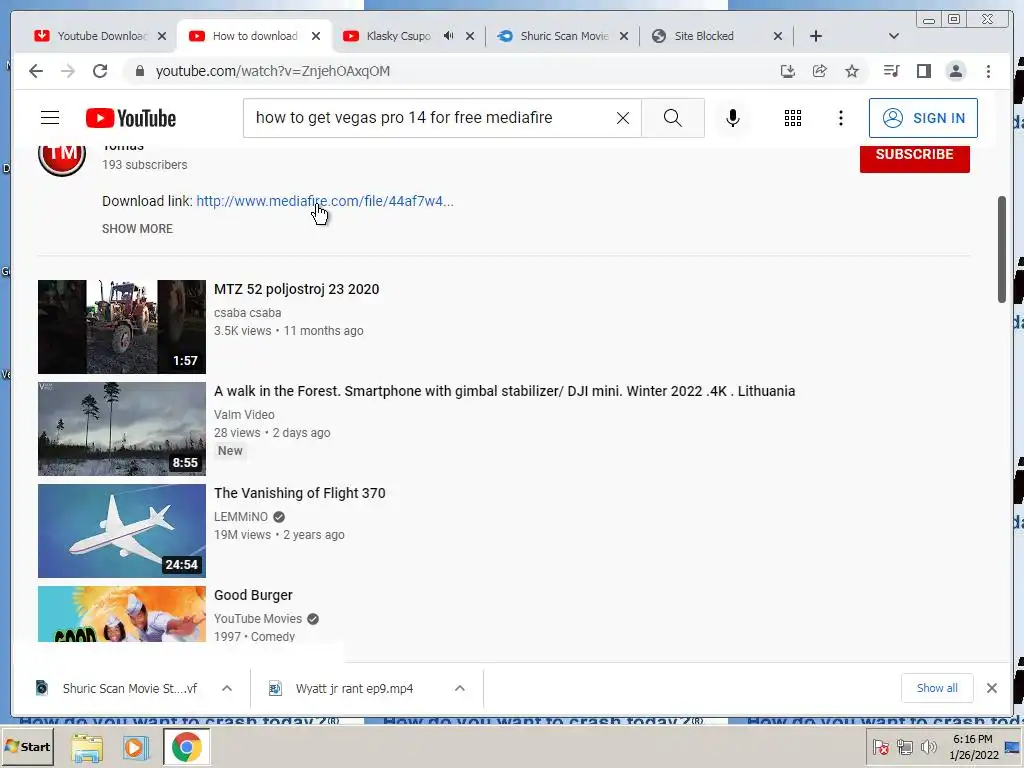
Task: Click the address bar URL
Action: (x=272, y=71)
